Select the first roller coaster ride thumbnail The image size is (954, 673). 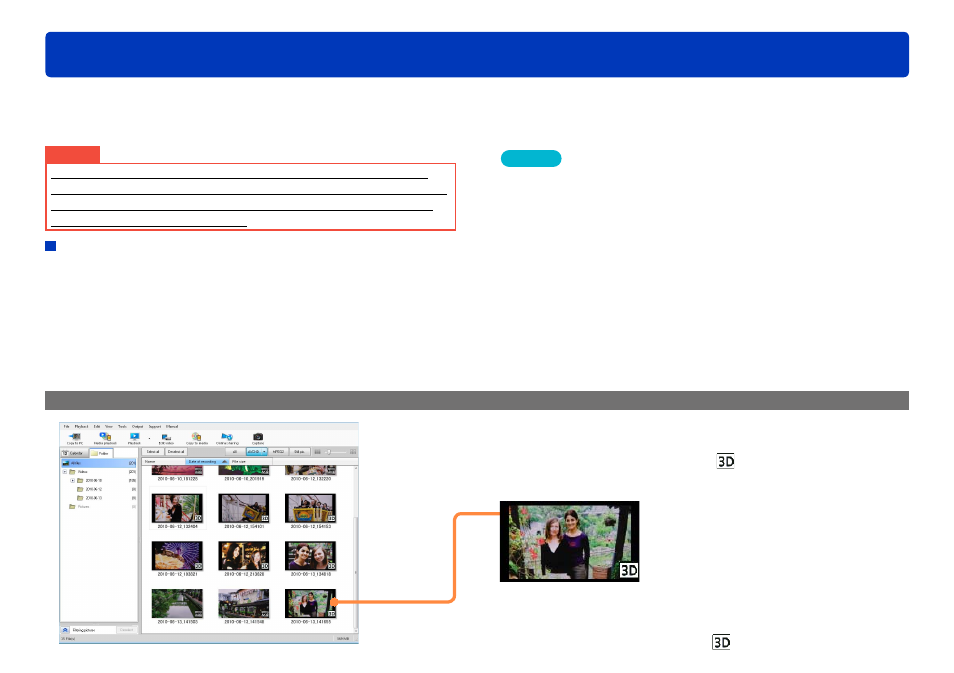tap(243, 508)
